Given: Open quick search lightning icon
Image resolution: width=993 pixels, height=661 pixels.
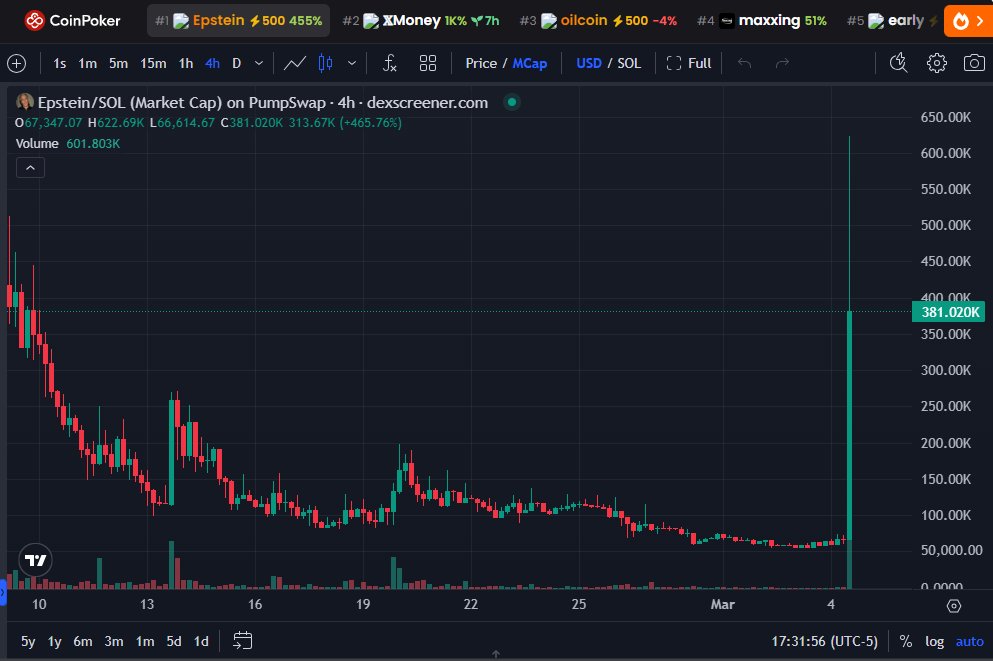Looking at the screenshot, I should 898,63.
